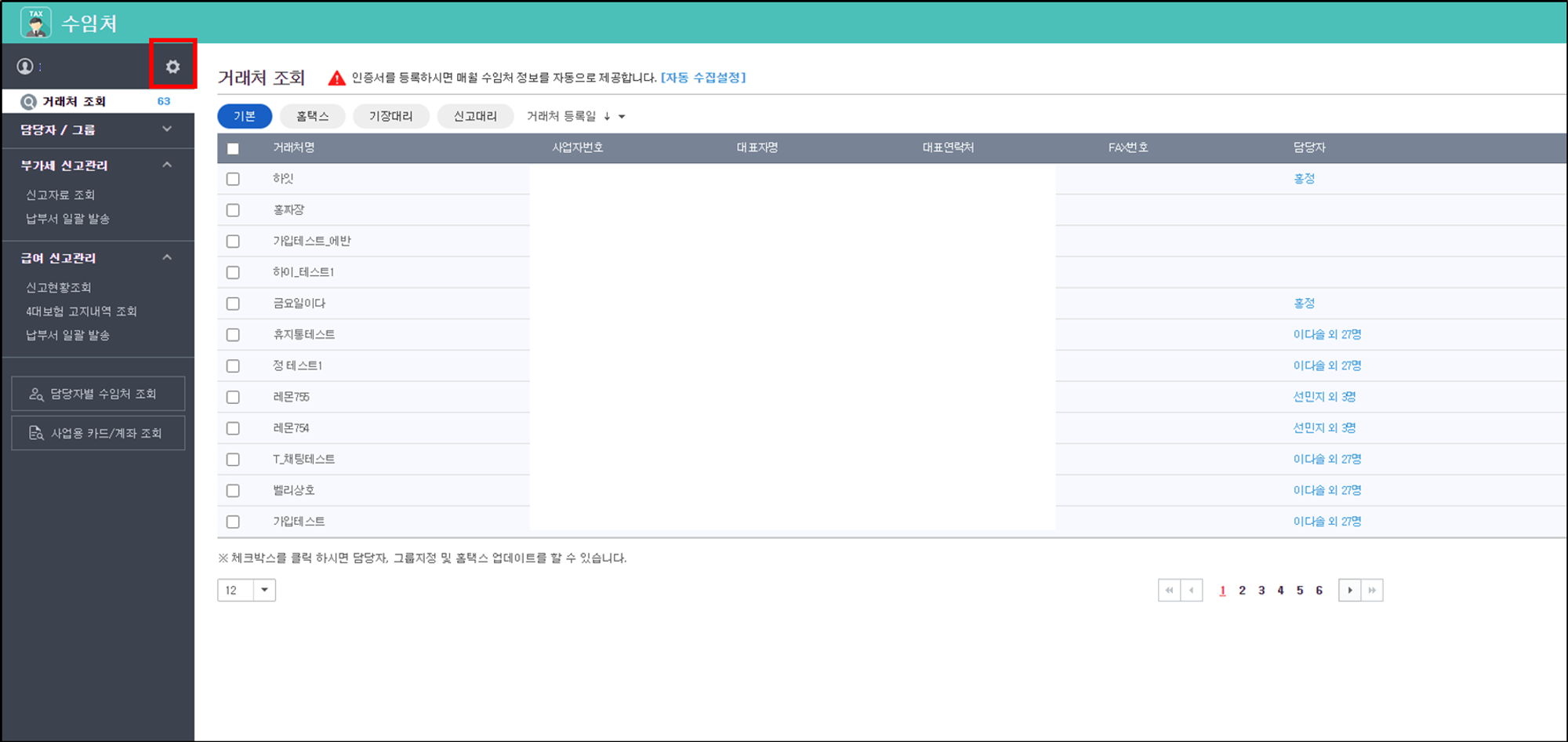Click the red warning triangle icon
This screenshot has height=742, width=1568.
tap(336, 78)
